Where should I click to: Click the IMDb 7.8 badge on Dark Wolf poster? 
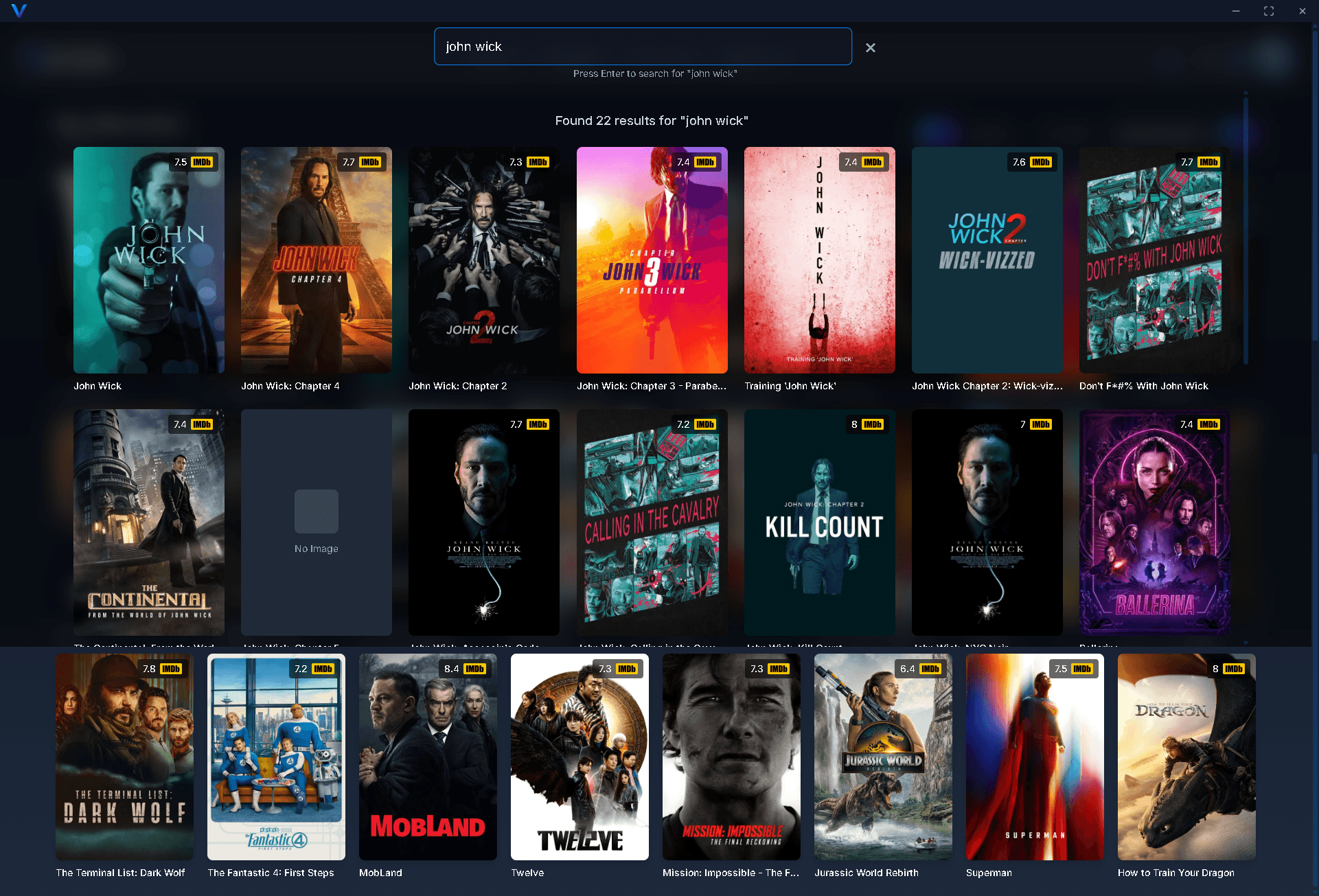(161, 668)
